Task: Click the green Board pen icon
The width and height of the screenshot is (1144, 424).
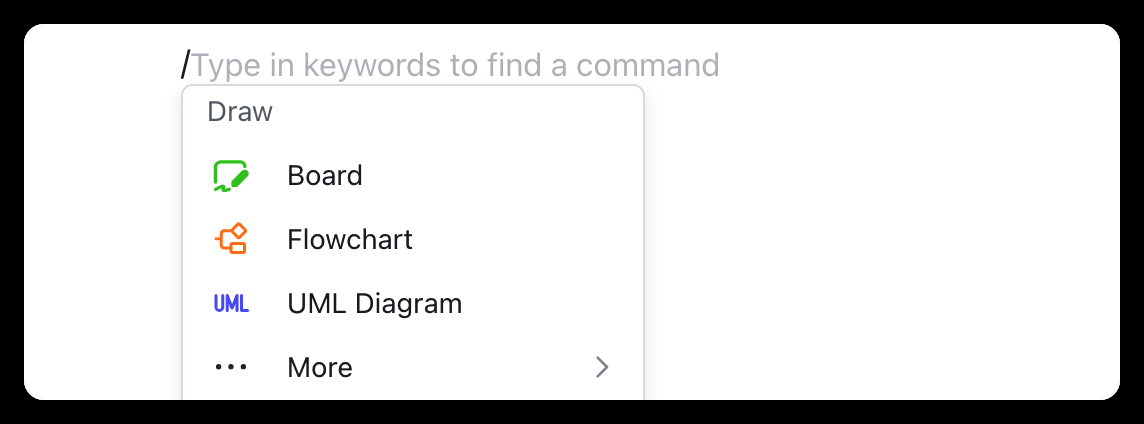Action: coord(231,176)
